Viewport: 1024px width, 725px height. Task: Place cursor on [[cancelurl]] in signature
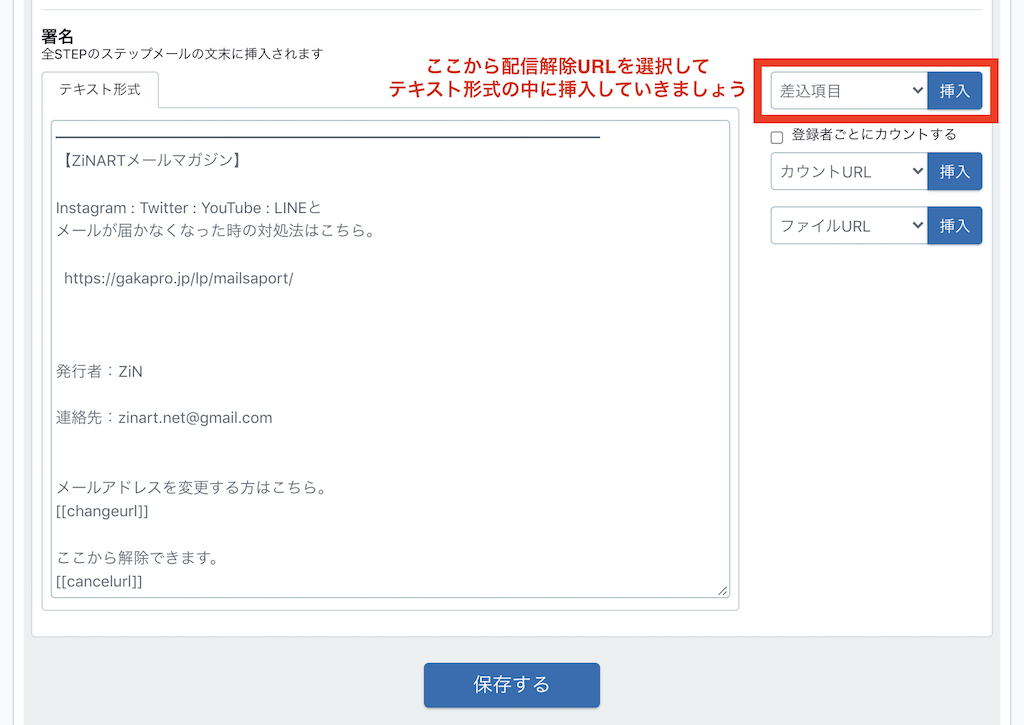point(99,580)
